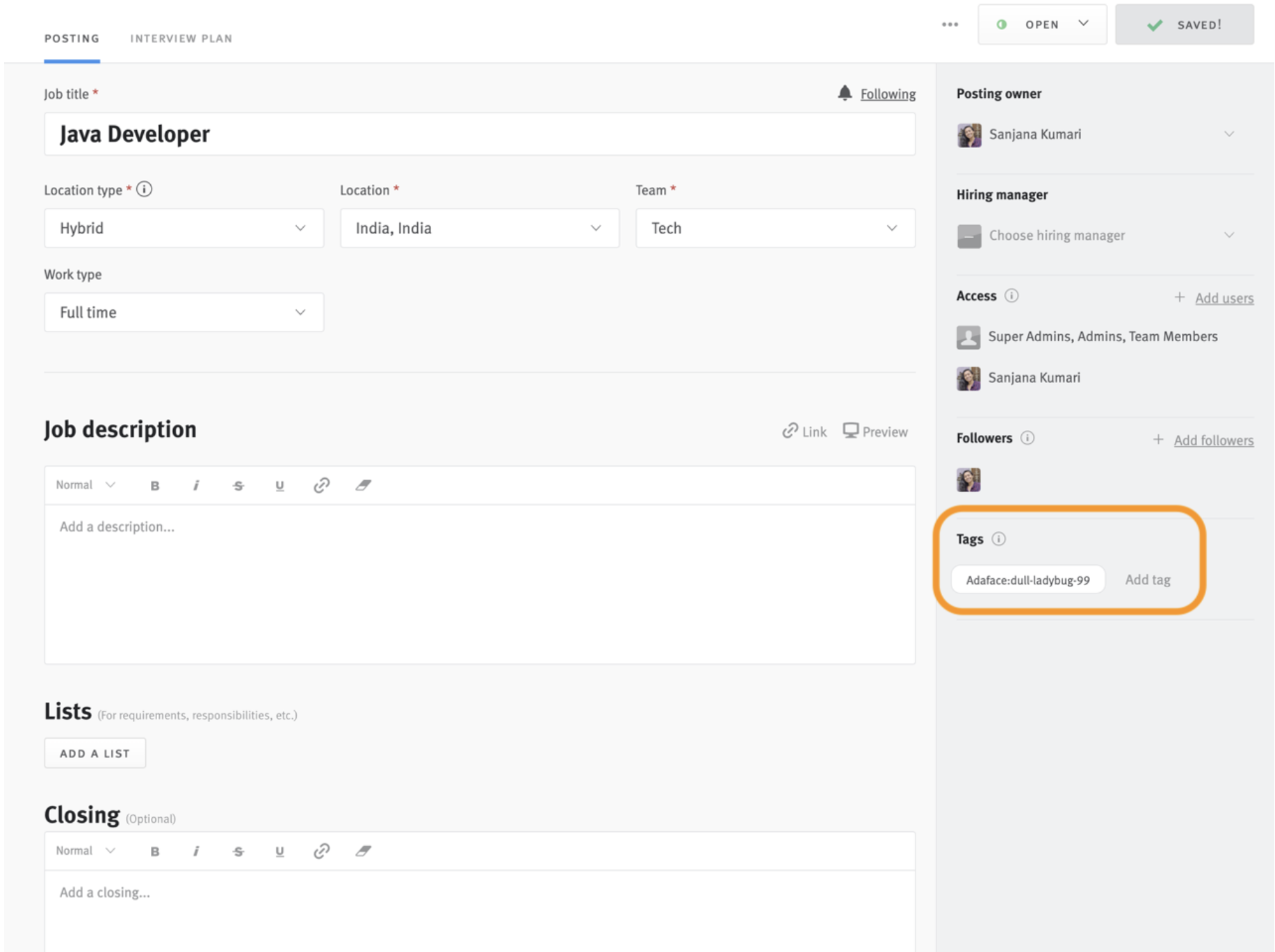This screenshot has width=1275, height=952.
Task: Click Add followers in the Followers section
Action: (x=1212, y=440)
